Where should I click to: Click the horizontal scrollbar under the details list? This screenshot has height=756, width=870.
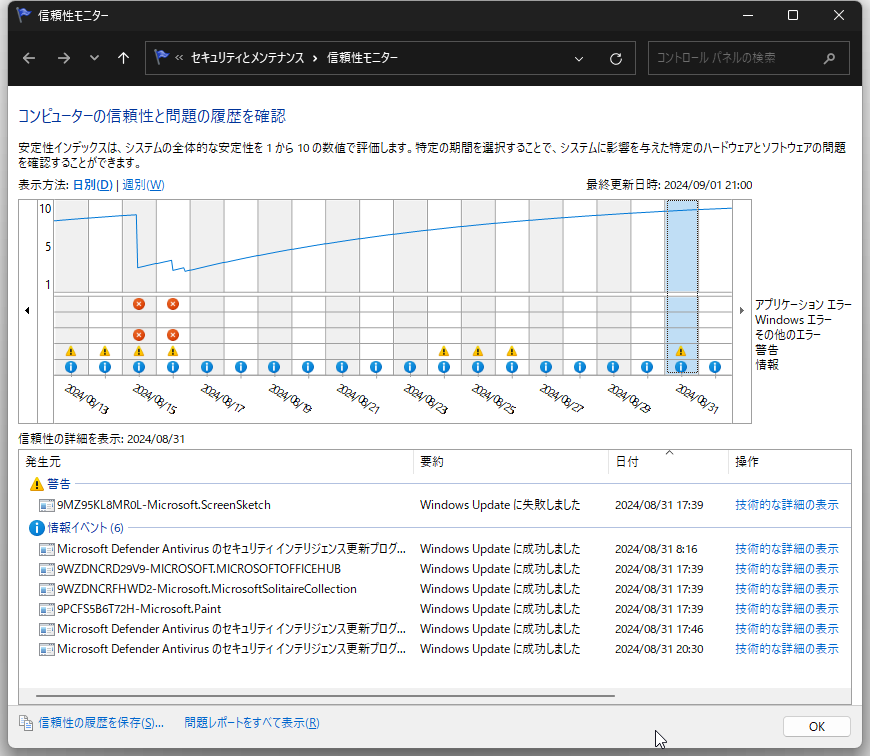coord(325,695)
